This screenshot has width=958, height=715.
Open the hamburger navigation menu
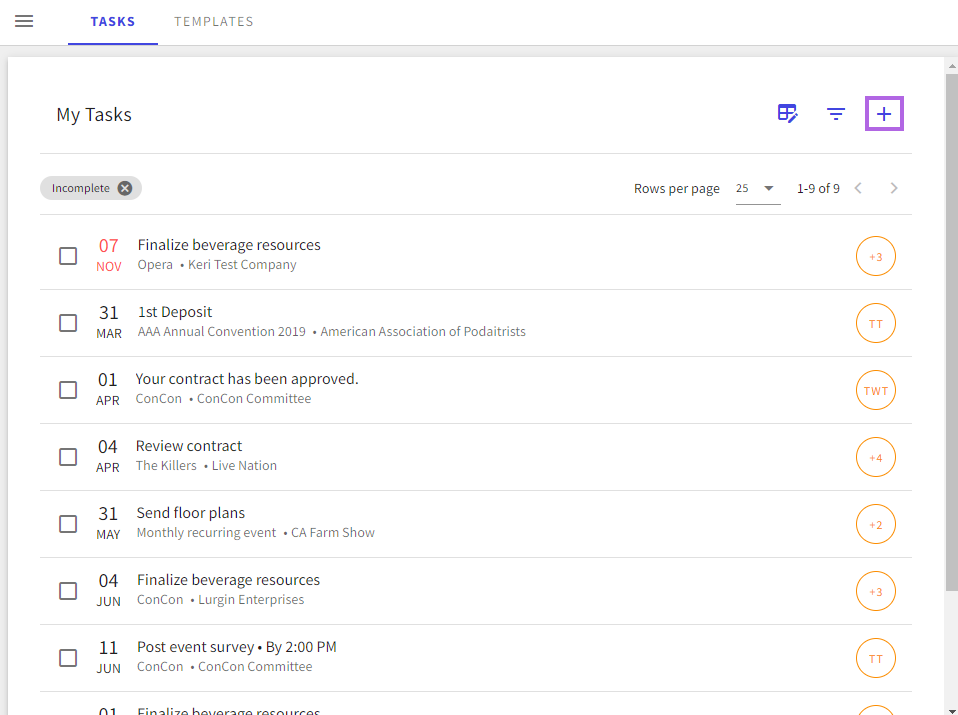click(24, 21)
